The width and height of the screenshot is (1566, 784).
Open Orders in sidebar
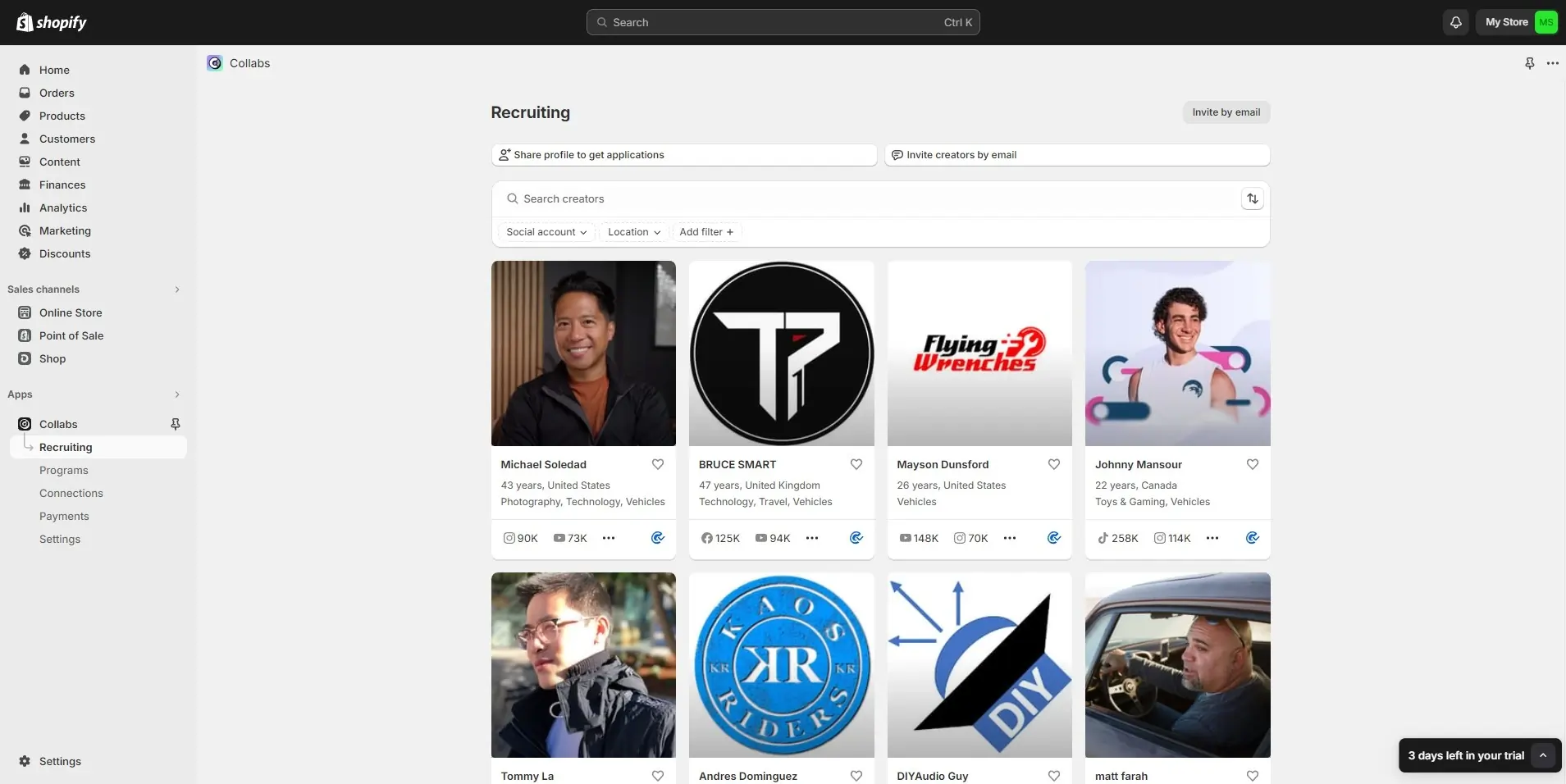(x=57, y=93)
